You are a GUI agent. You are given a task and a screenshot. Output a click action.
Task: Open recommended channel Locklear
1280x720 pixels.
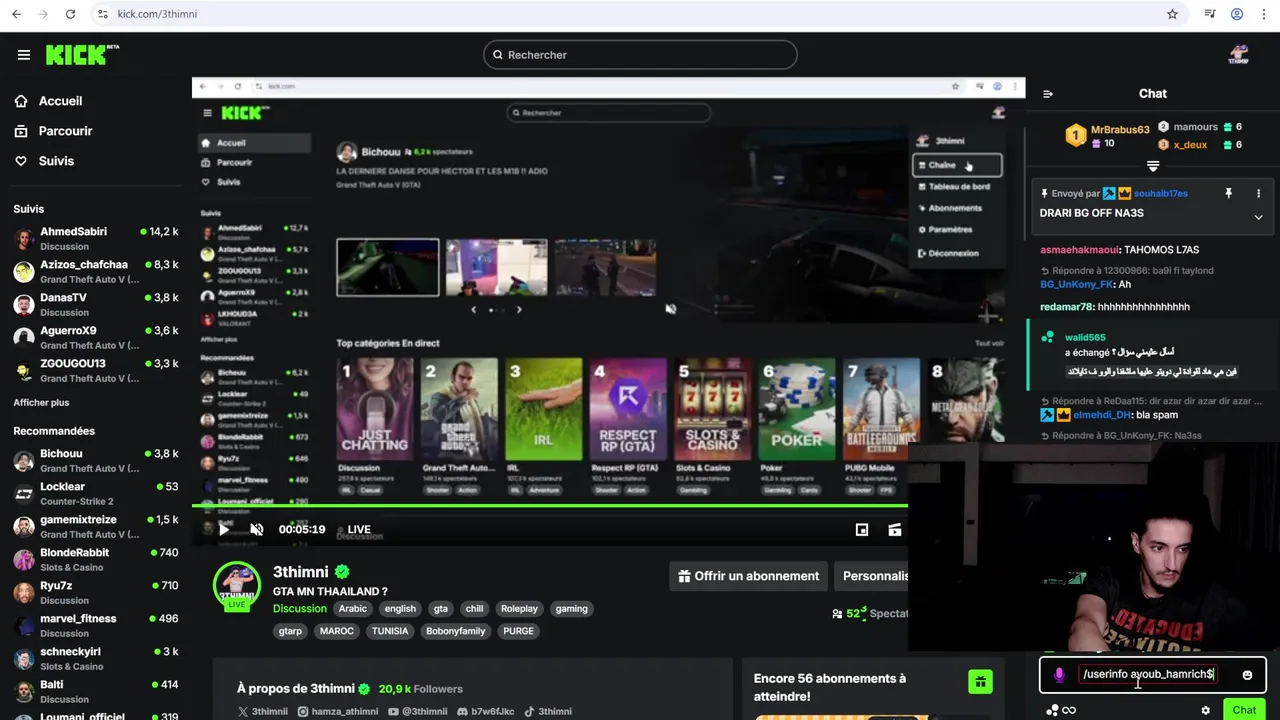click(x=96, y=493)
